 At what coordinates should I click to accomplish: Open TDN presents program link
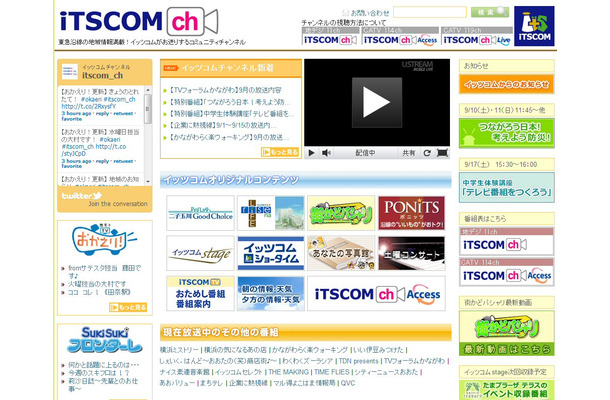coord(358,361)
